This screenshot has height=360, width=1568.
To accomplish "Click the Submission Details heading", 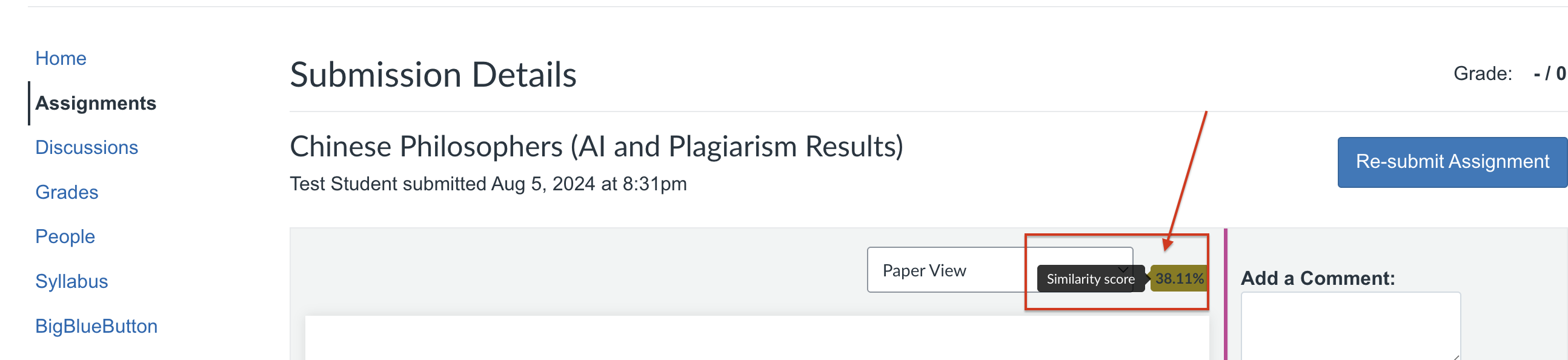I will click(x=433, y=75).
